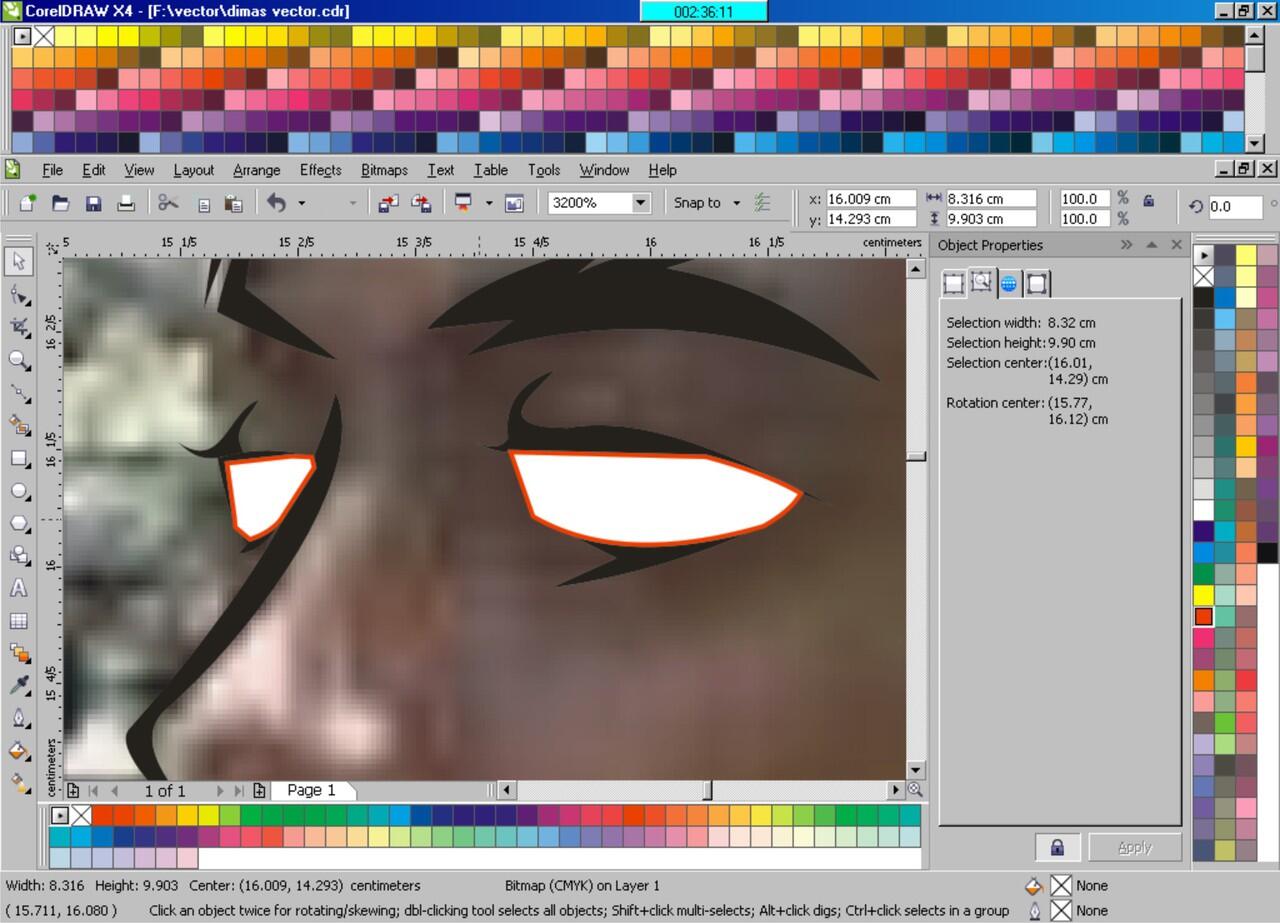Switch to the Page 1 tab

pyautogui.click(x=311, y=790)
